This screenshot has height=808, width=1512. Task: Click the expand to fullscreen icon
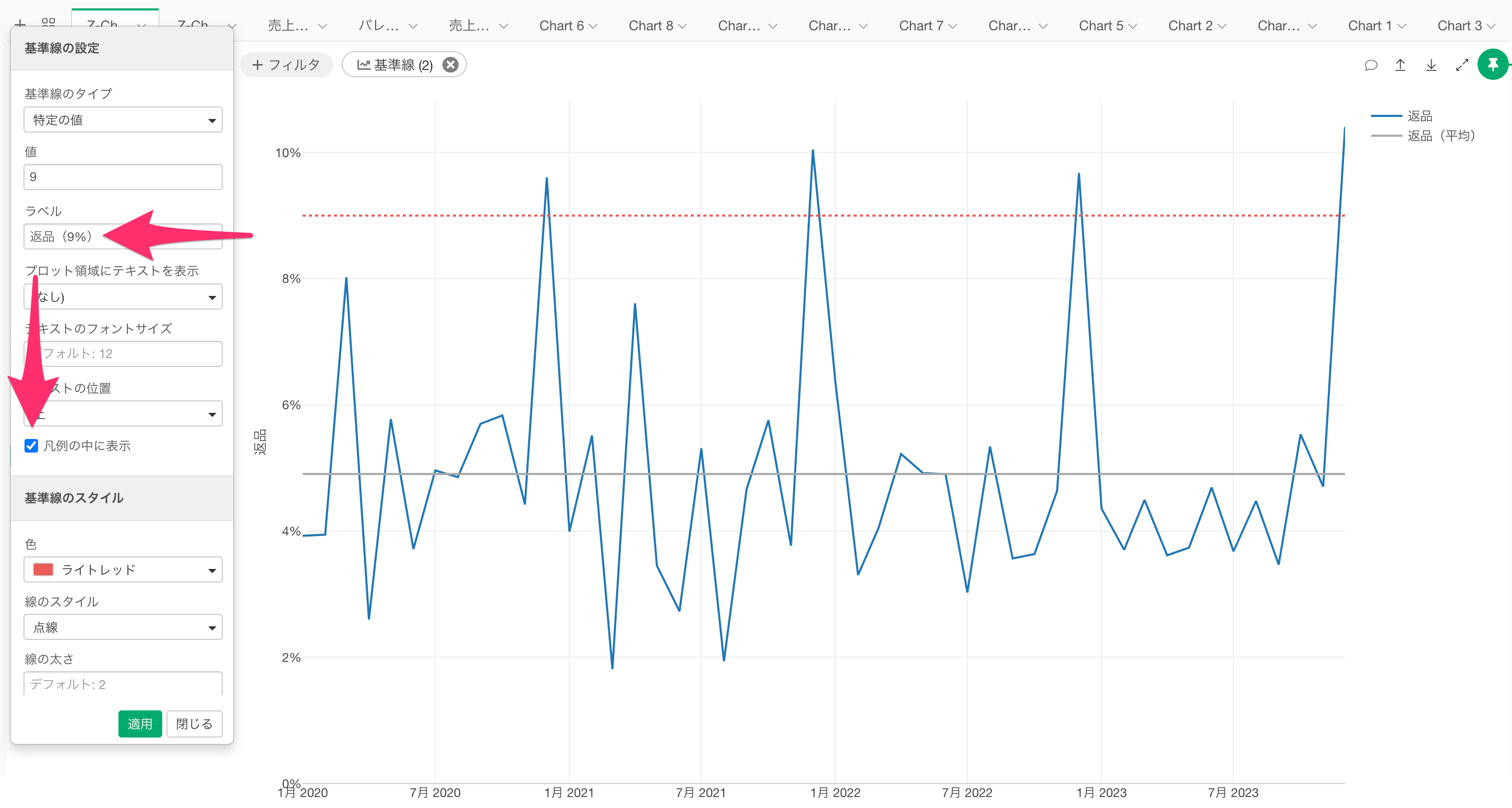click(x=1462, y=65)
